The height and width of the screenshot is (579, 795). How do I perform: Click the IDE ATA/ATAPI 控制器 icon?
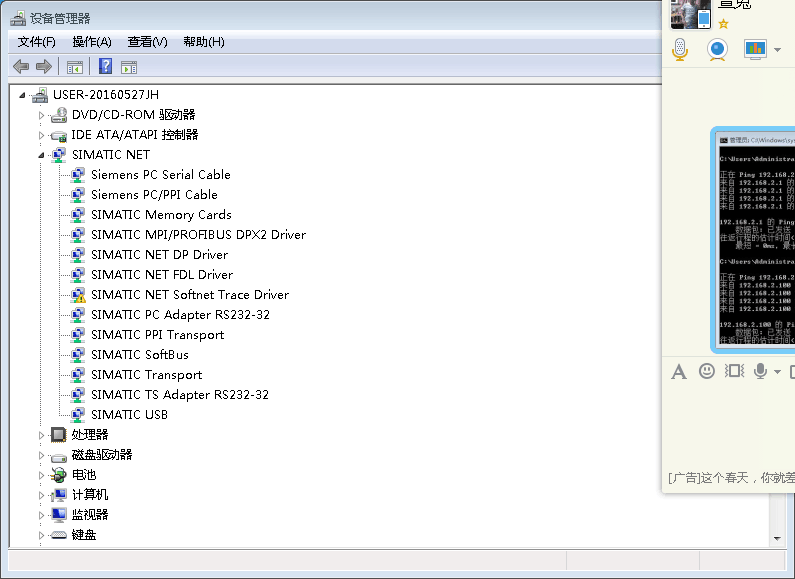(58, 135)
